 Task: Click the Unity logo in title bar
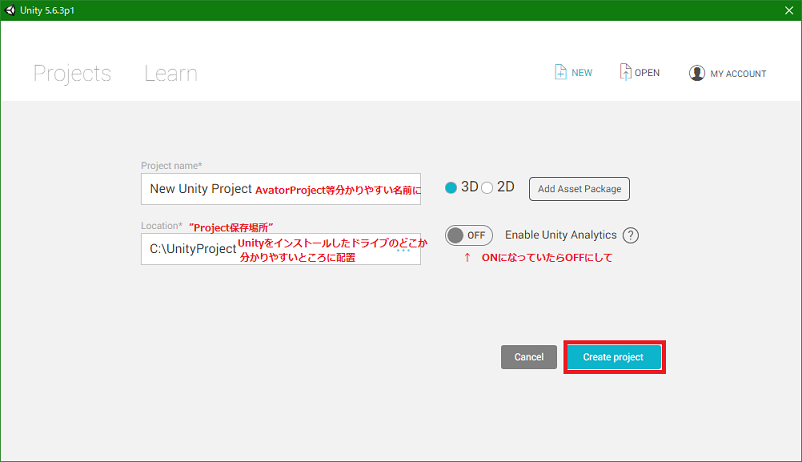(x=10, y=10)
